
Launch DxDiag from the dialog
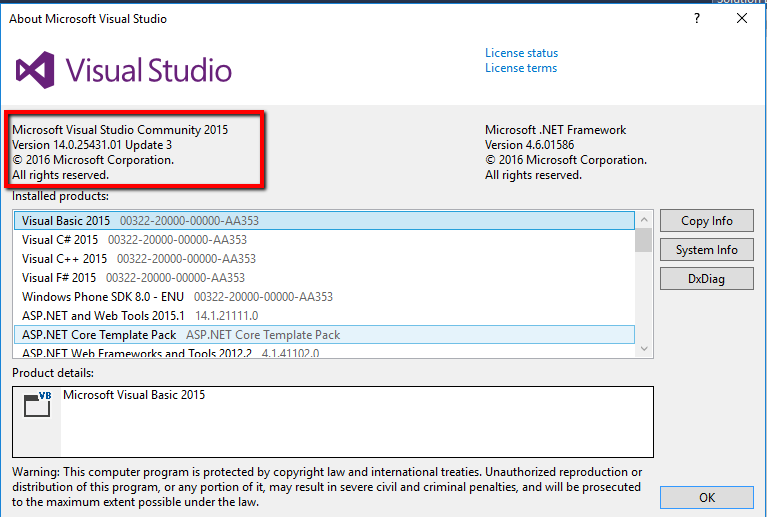click(706, 278)
